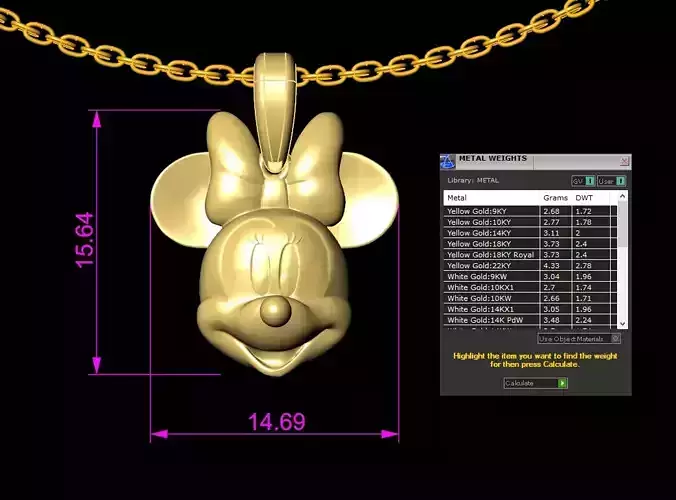Select the Yellow Gold:10KY row
Viewport: 676px width, 500px height.
[x=530, y=222]
